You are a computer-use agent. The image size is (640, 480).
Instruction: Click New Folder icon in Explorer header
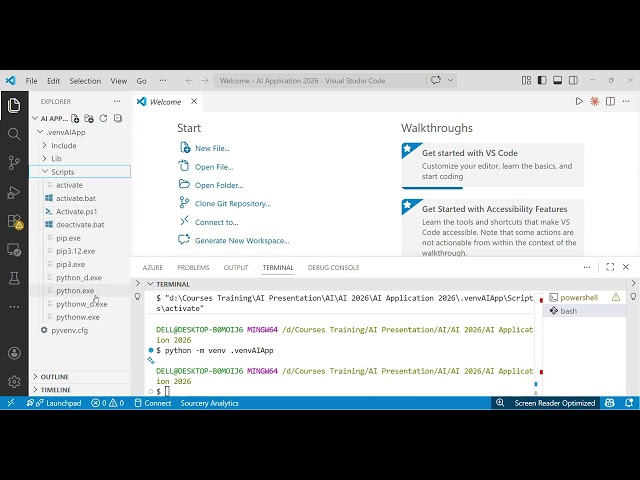(x=89, y=118)
